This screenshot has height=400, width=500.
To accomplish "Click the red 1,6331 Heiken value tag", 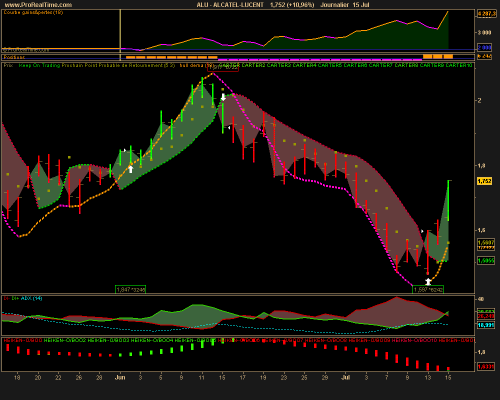I will point(486,367).
